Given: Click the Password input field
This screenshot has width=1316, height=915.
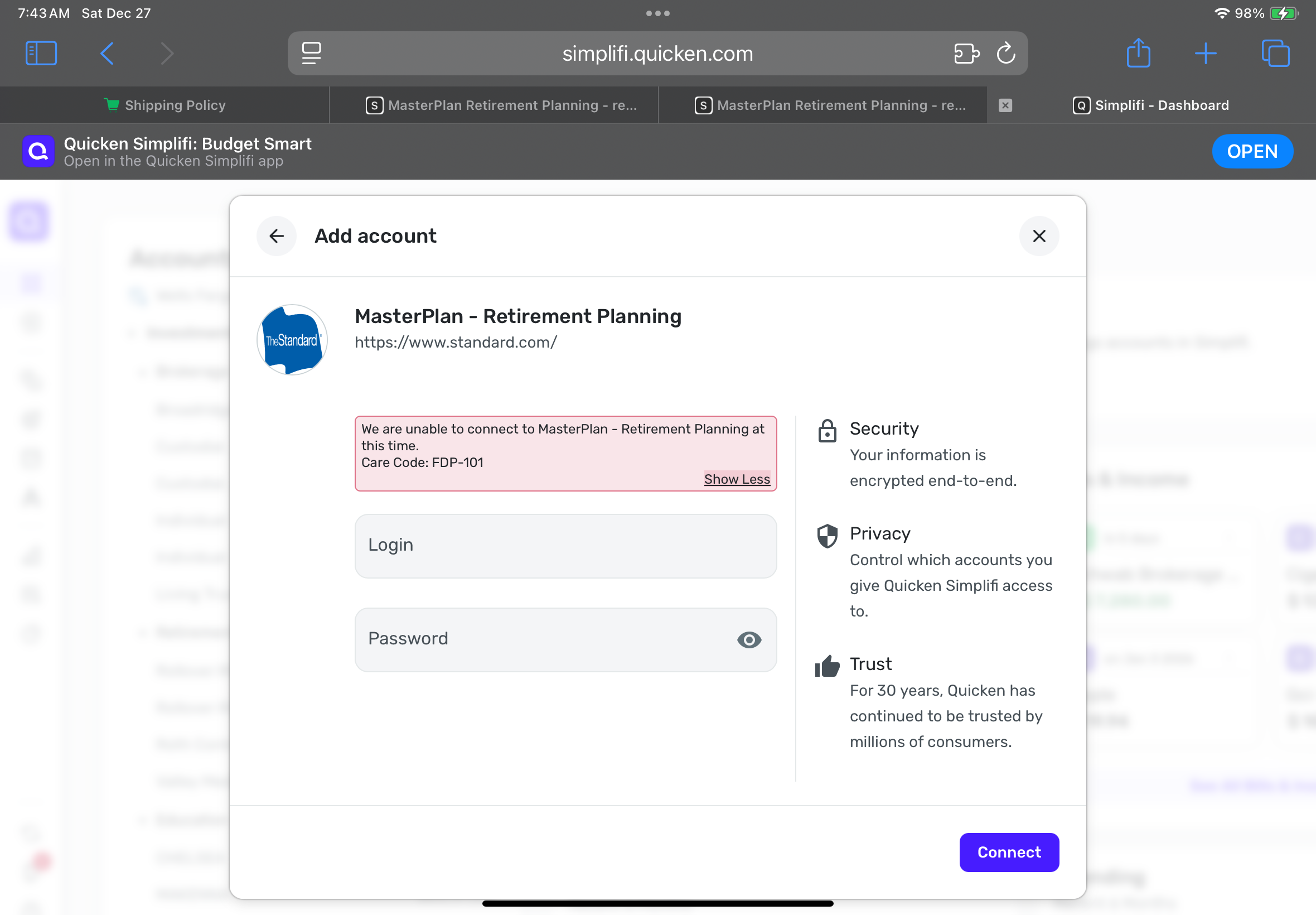Looking at the screenshot, I should 544,639.
